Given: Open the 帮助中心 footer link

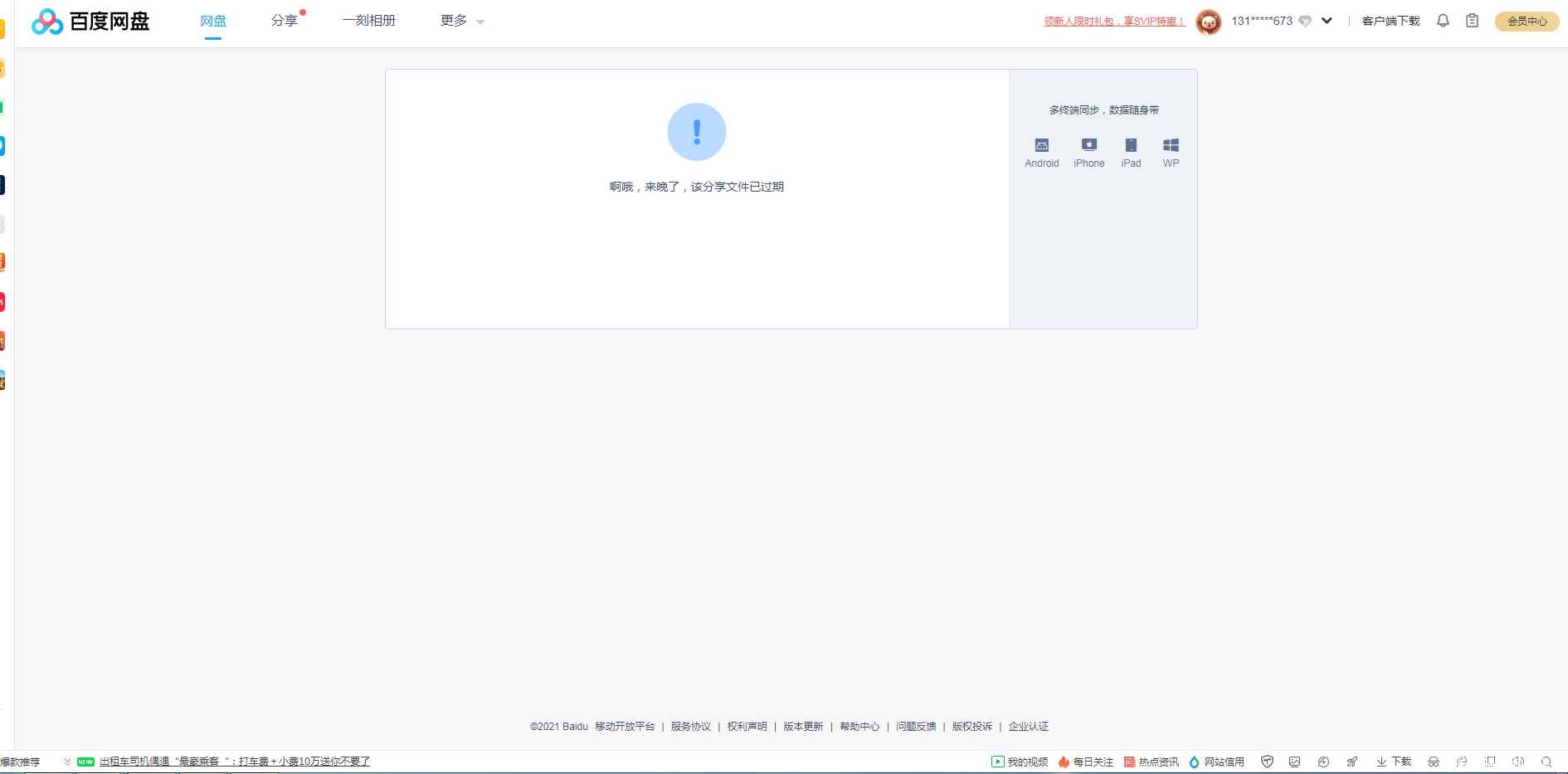Looking at the screenshot, I should coord(859,727).
